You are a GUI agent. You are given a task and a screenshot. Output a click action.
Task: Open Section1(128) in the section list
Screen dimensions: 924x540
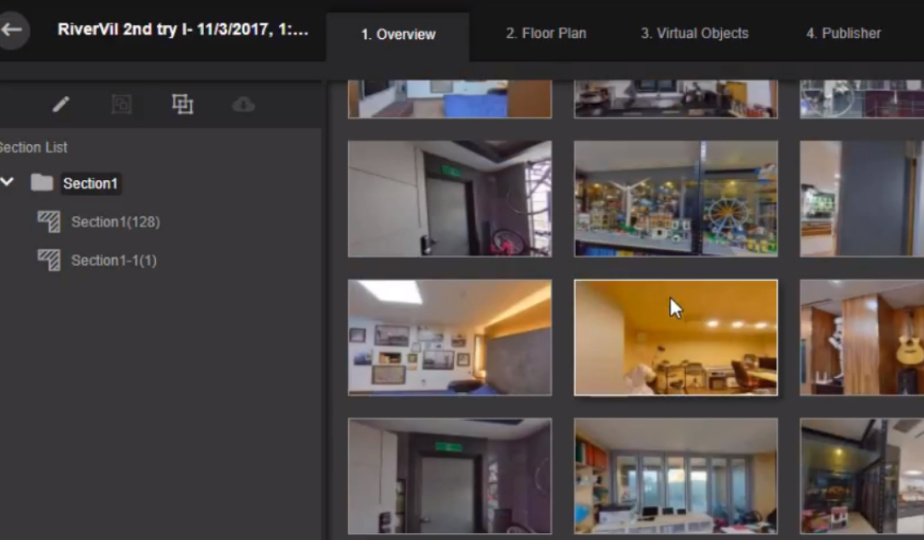116,222
